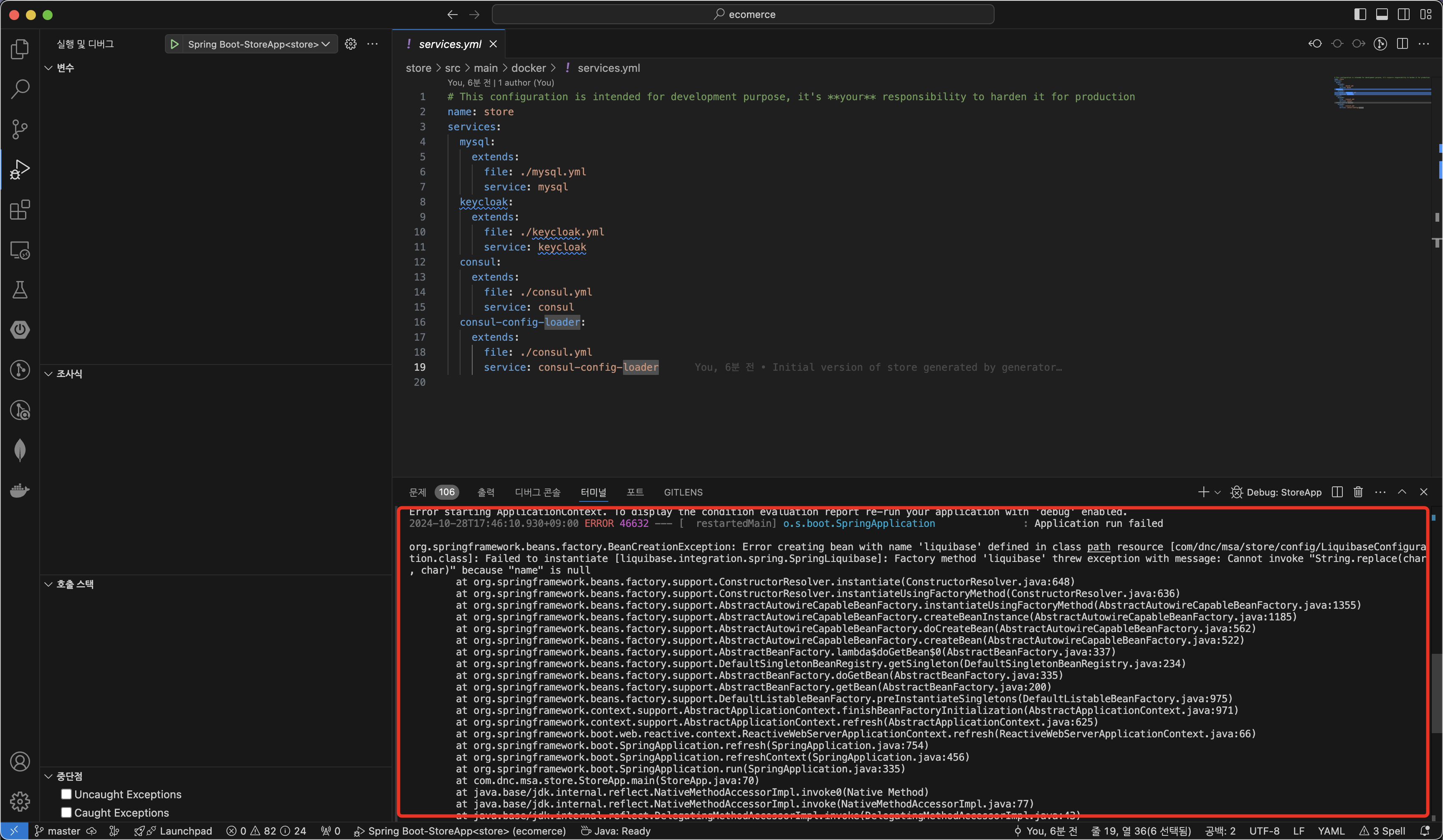Screen dimensions: 1443x840
Task: Collapse the 변수 section
Action: 49,68
